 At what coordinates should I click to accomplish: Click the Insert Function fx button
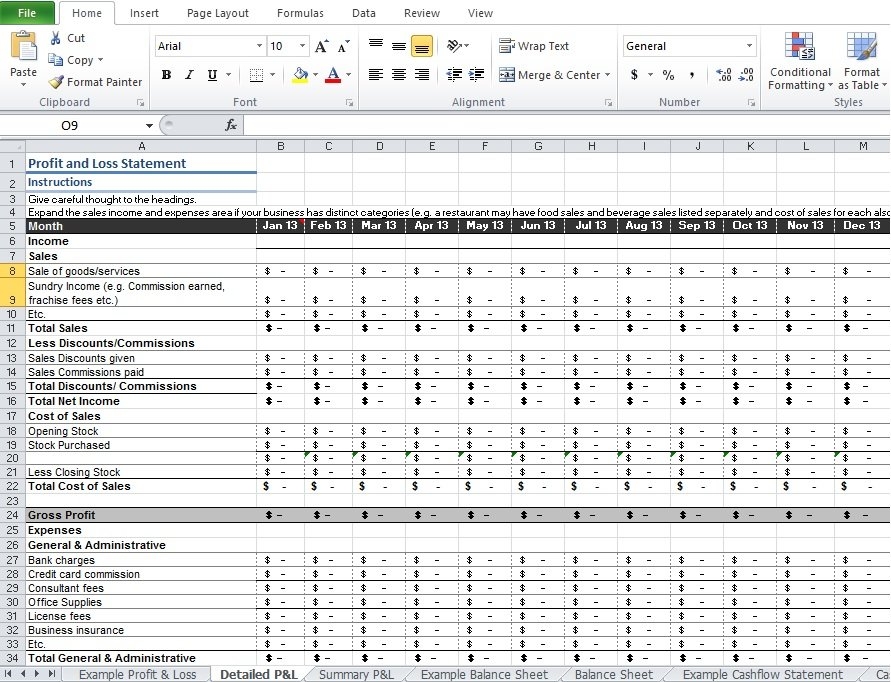(x=231, y=124)
